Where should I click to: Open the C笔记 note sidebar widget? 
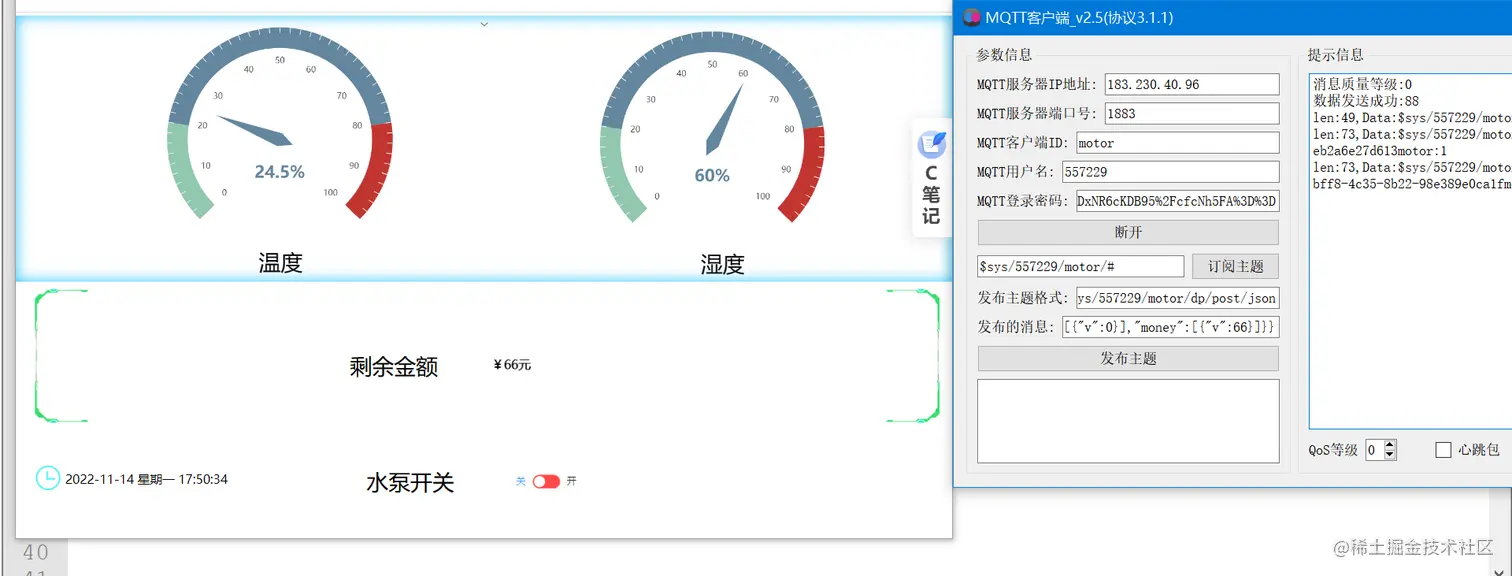point(931,178)
